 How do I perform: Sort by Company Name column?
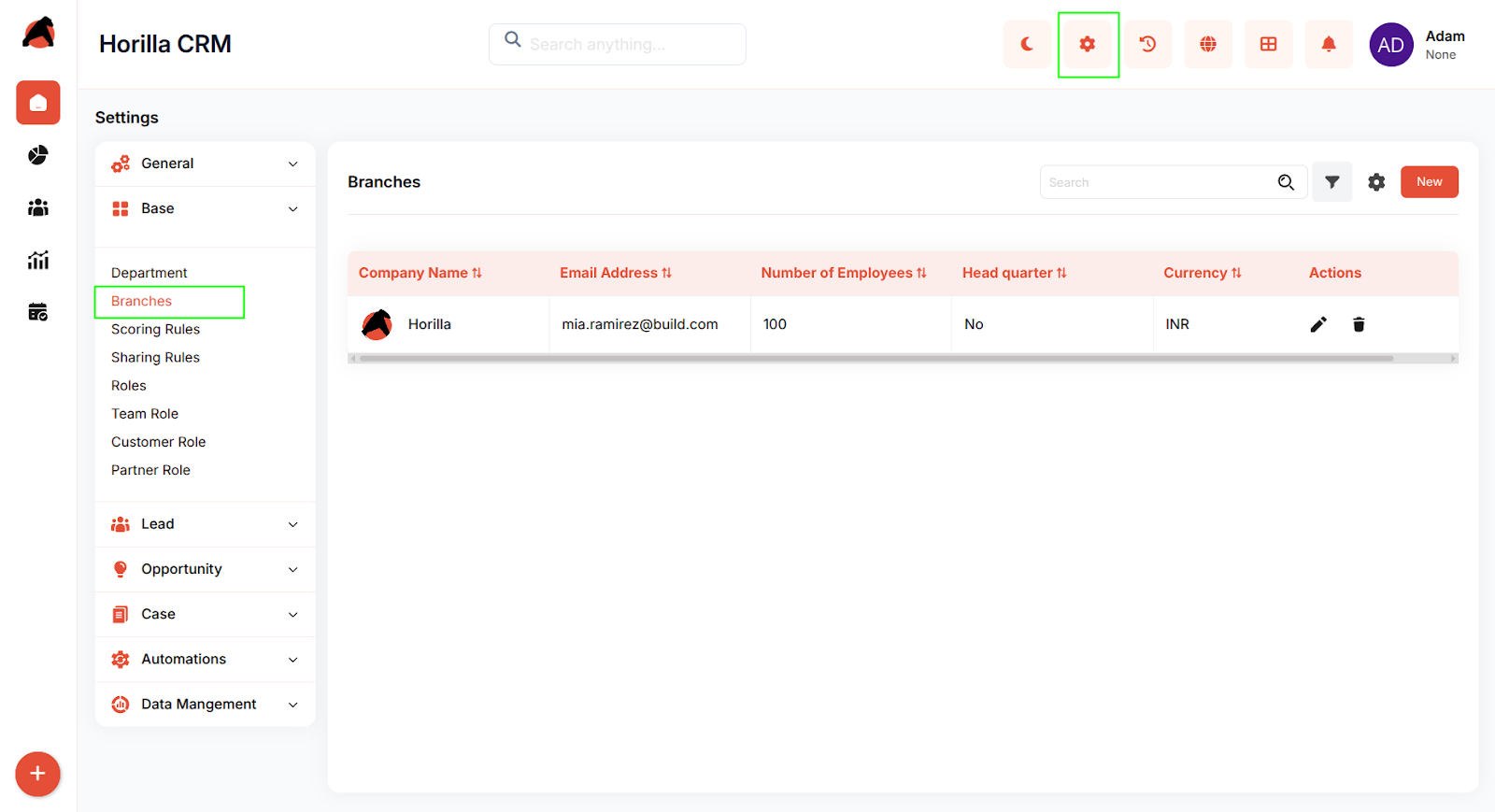[420, 273]
